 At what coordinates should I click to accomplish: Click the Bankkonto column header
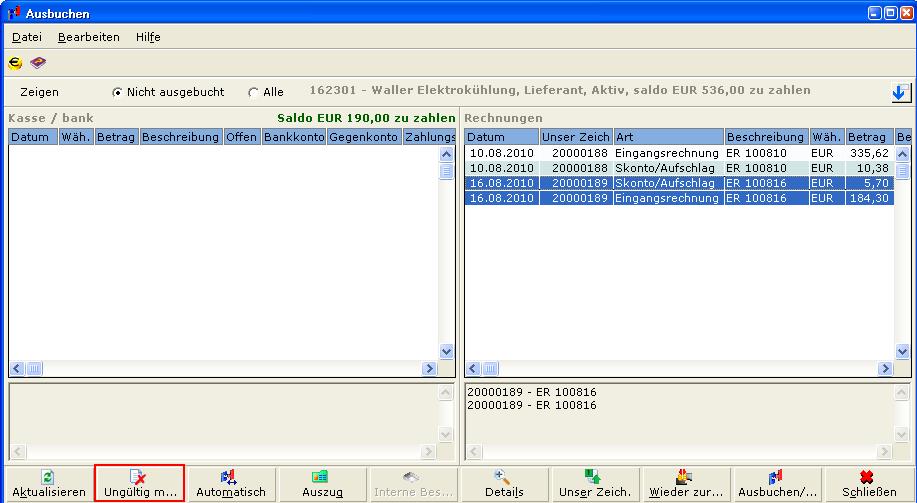(x=294, y=137)
